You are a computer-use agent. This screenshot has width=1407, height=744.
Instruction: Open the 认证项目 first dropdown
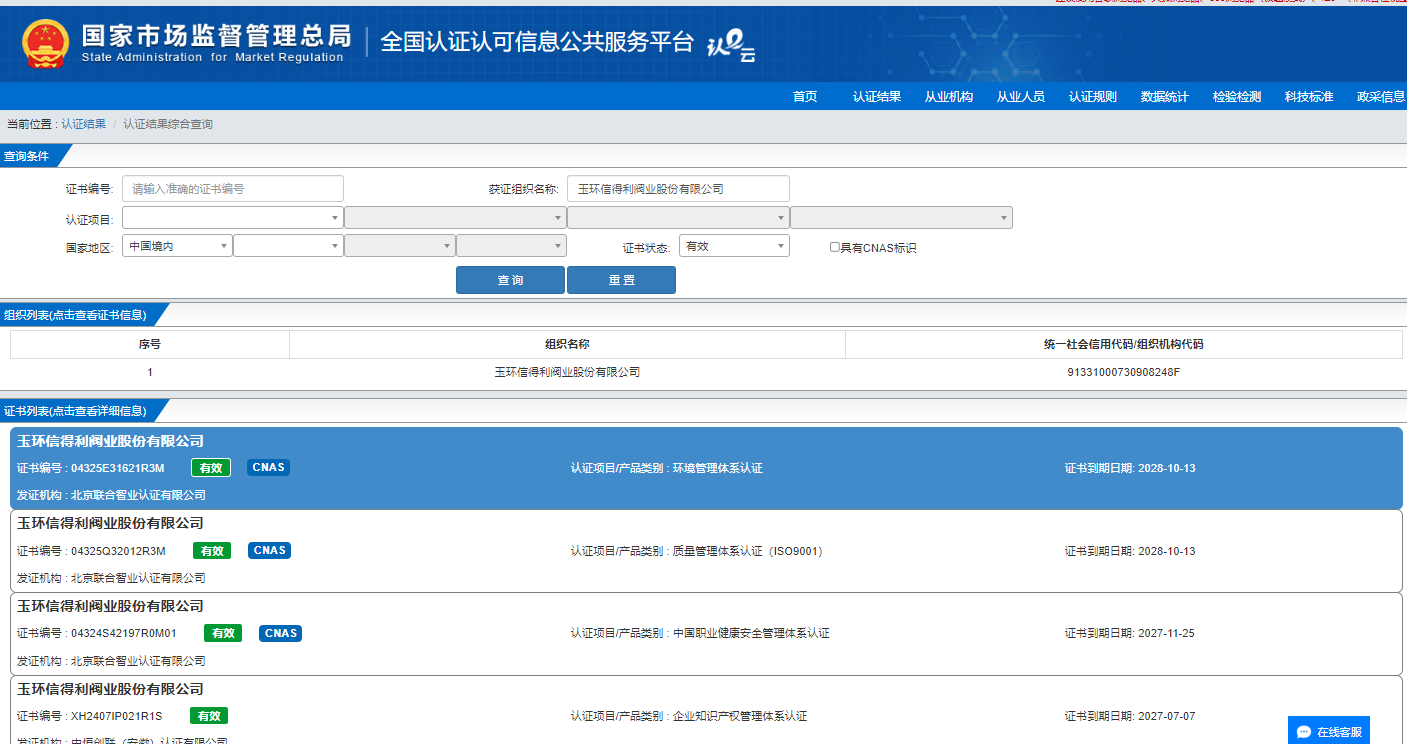(x=232, y=218)
